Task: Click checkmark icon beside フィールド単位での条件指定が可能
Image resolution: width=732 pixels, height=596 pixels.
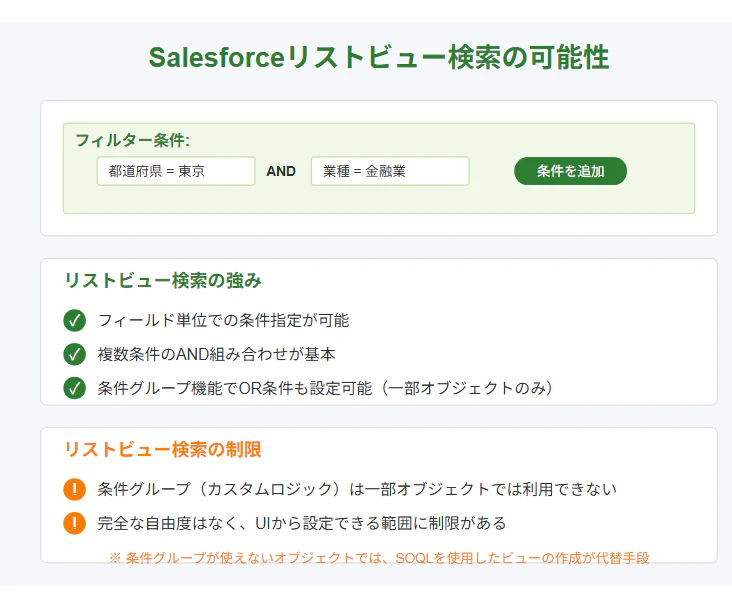Action: 74,321
